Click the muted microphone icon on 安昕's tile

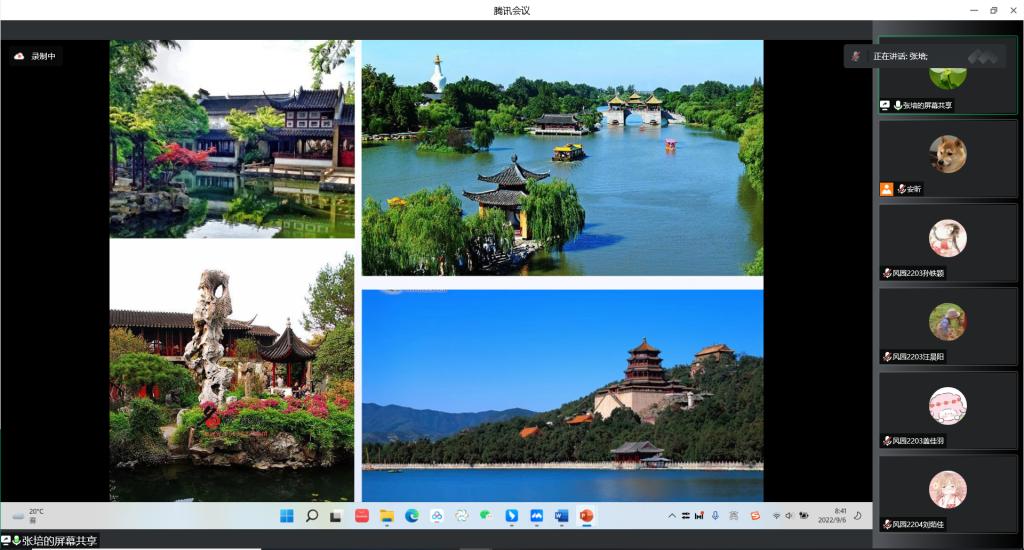pos(901,189)
